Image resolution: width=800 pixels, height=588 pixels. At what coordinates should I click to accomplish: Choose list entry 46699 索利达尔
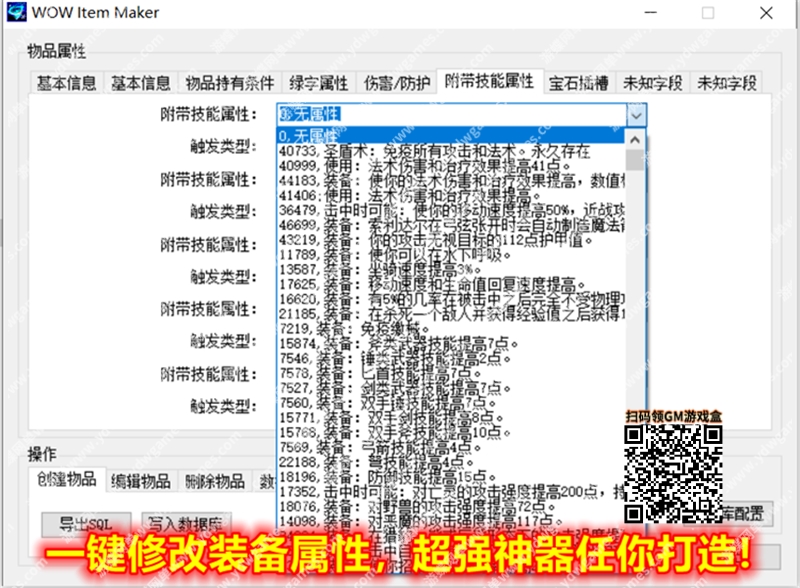(x=451, y=225)
